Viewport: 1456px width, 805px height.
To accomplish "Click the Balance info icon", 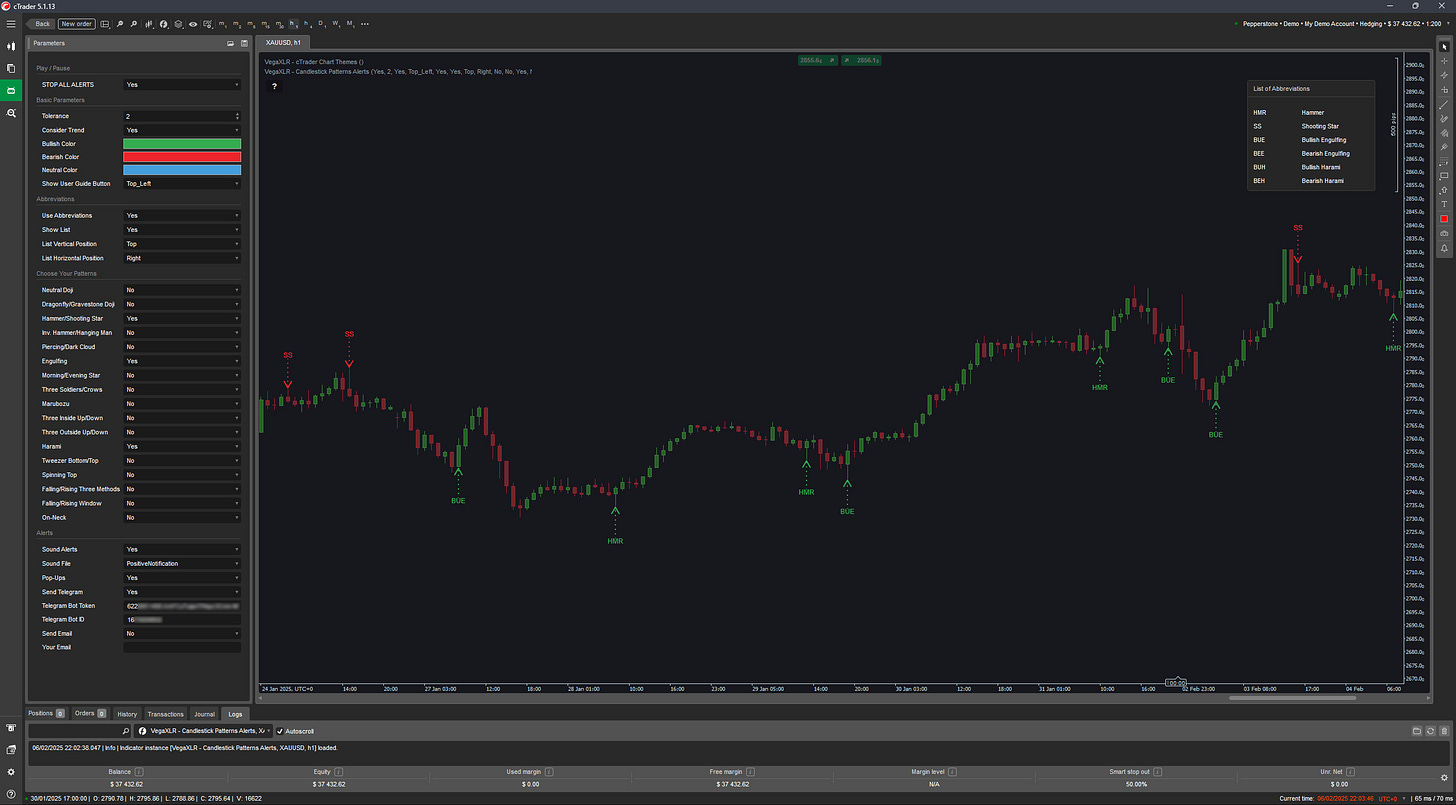I will point(138,772).
